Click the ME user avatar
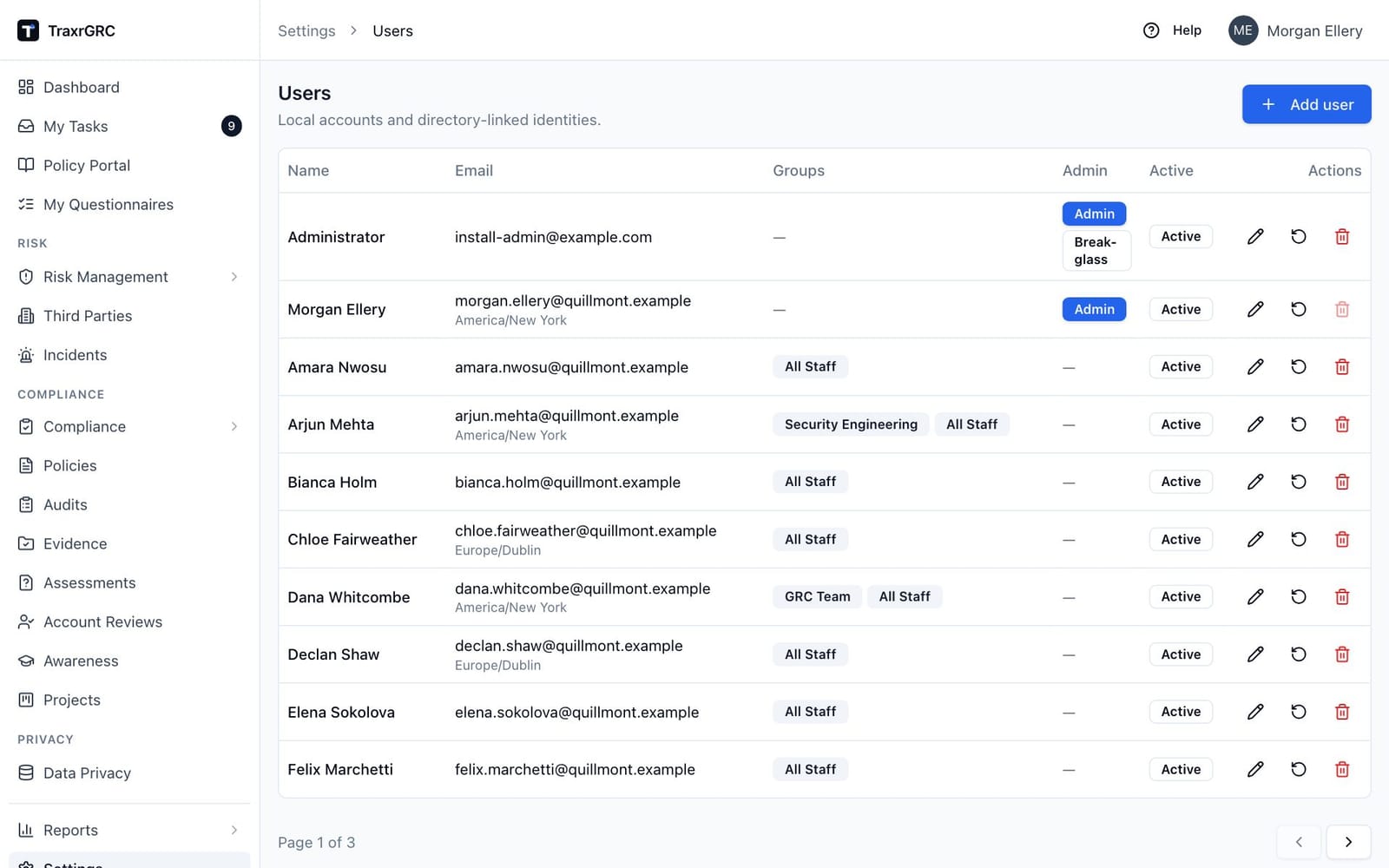Viewport: 1389px width, 868px height. pyautogui.click(x=1243, y=30)
